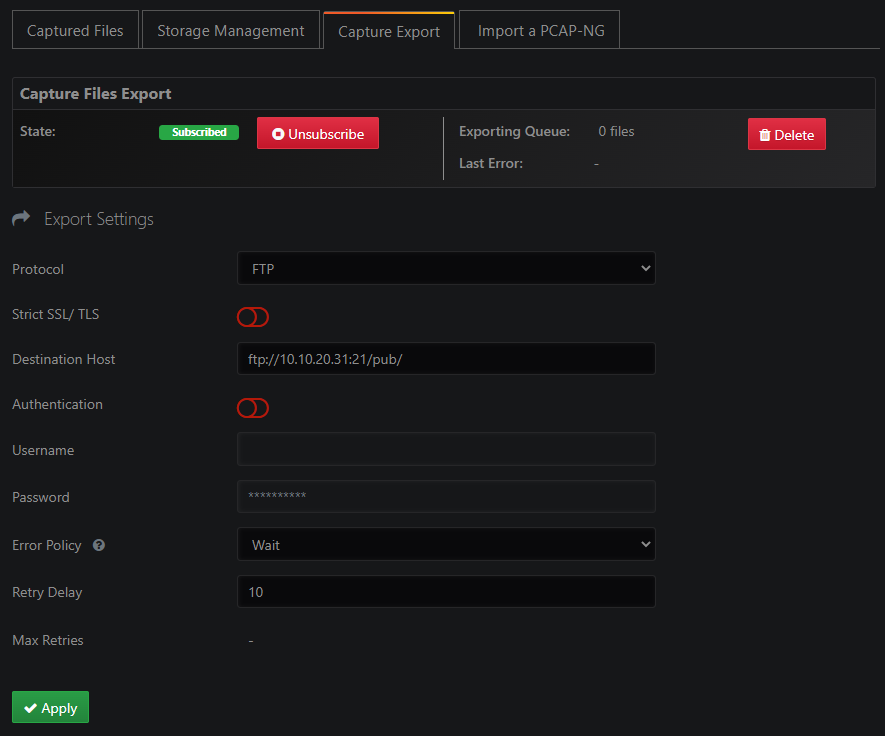Select the Import a PCAP-NG tab

538,30
